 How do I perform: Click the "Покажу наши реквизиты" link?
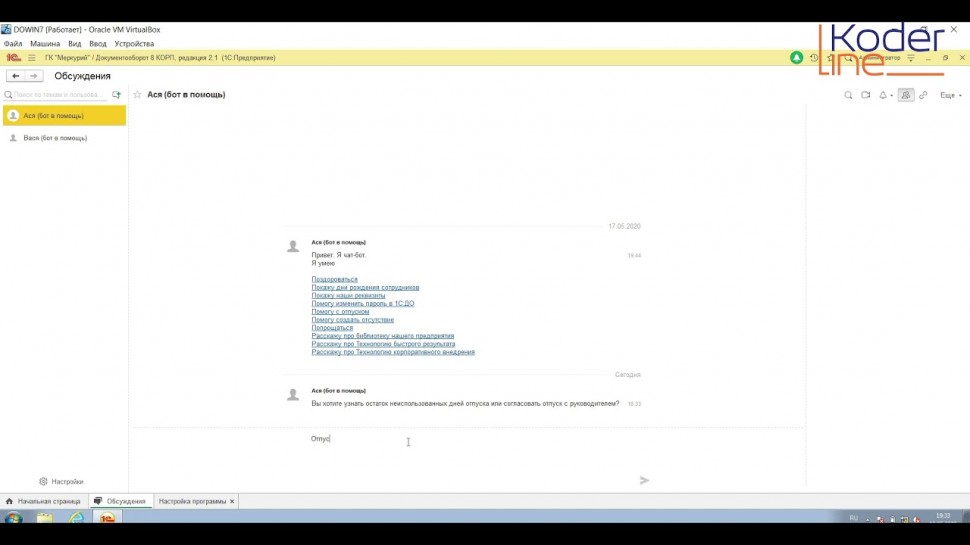coord(348,296)
